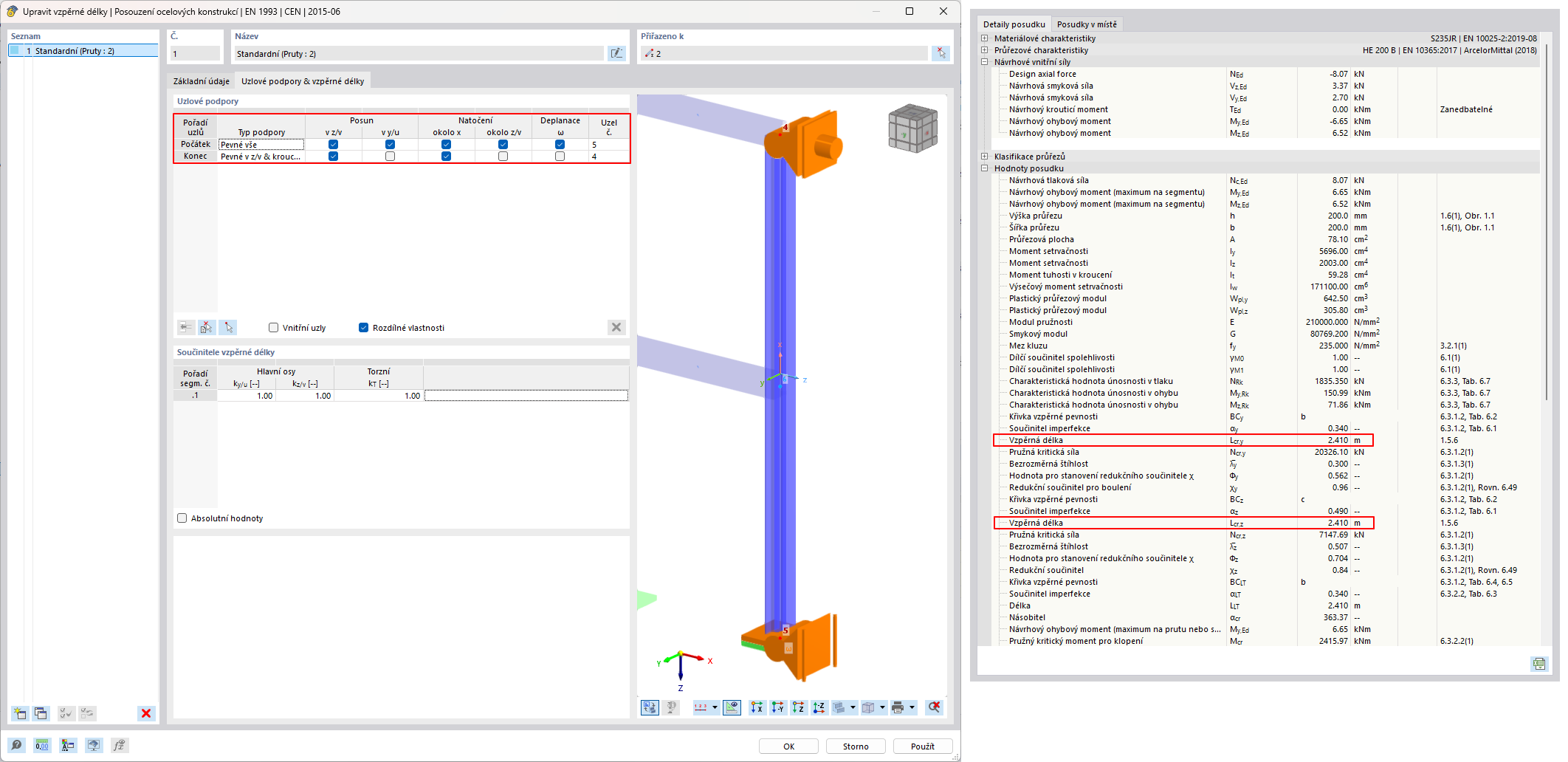The width and height of the screenshot is (1568, 762).
Task: Click details panel vertical scrollbar
Action: click(x=1547, y=222)
